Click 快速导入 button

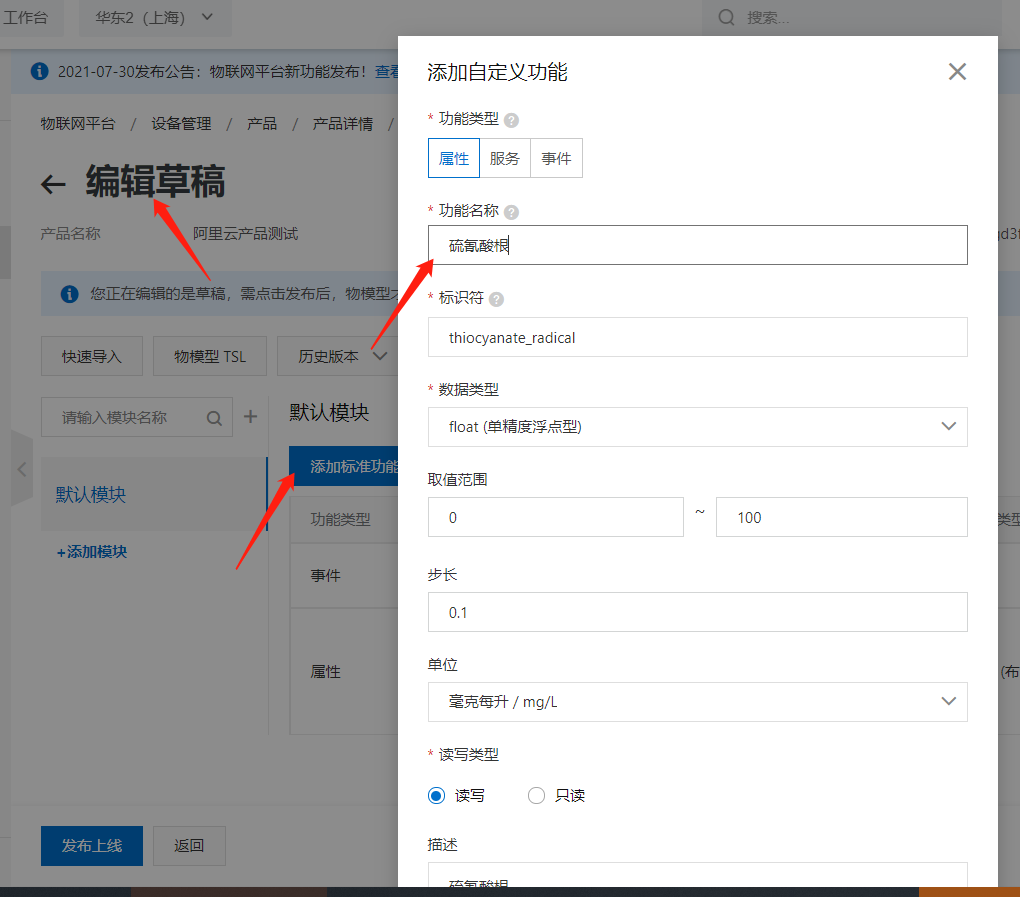pos(92,356)
